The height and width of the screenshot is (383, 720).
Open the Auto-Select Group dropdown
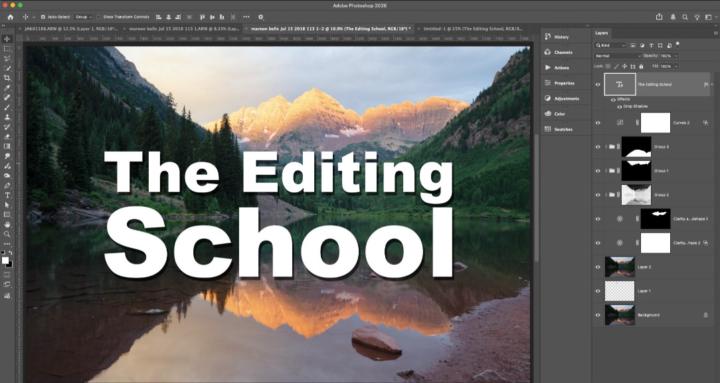point(83,17)
